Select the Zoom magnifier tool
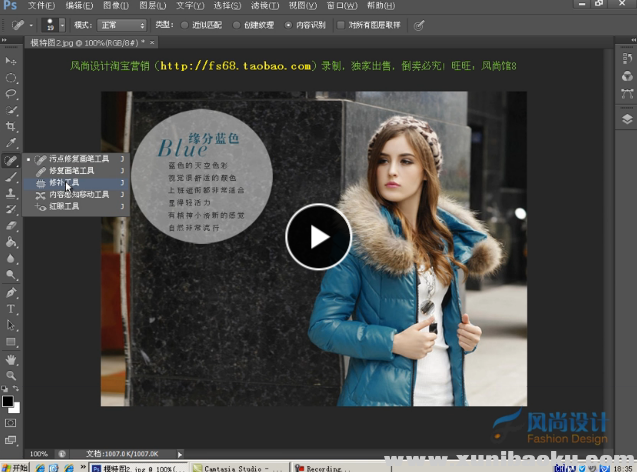This screenshot has width=637, height=472. point(11,375)
